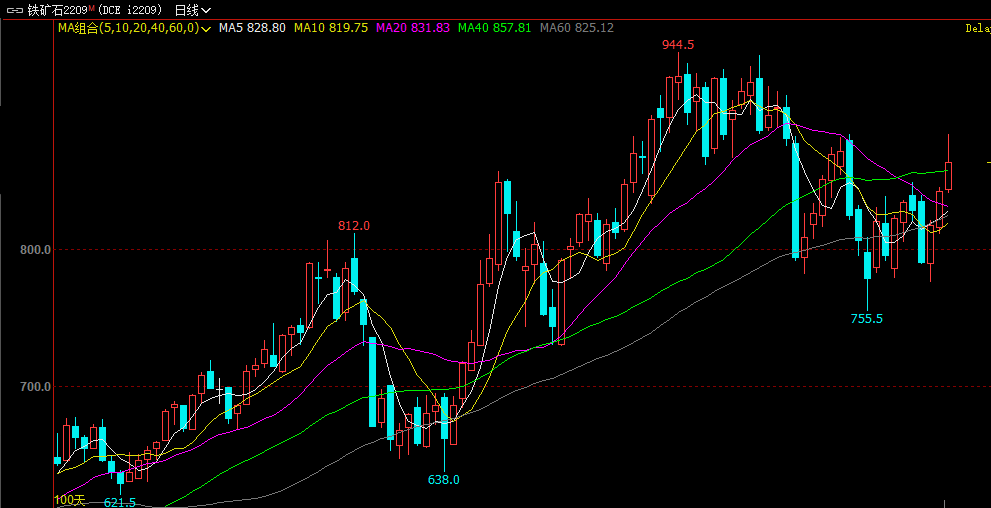The width and height of the screenshot is (991, 508).
Task: Click the 700.0 price axis label
Action: [35, 387]
